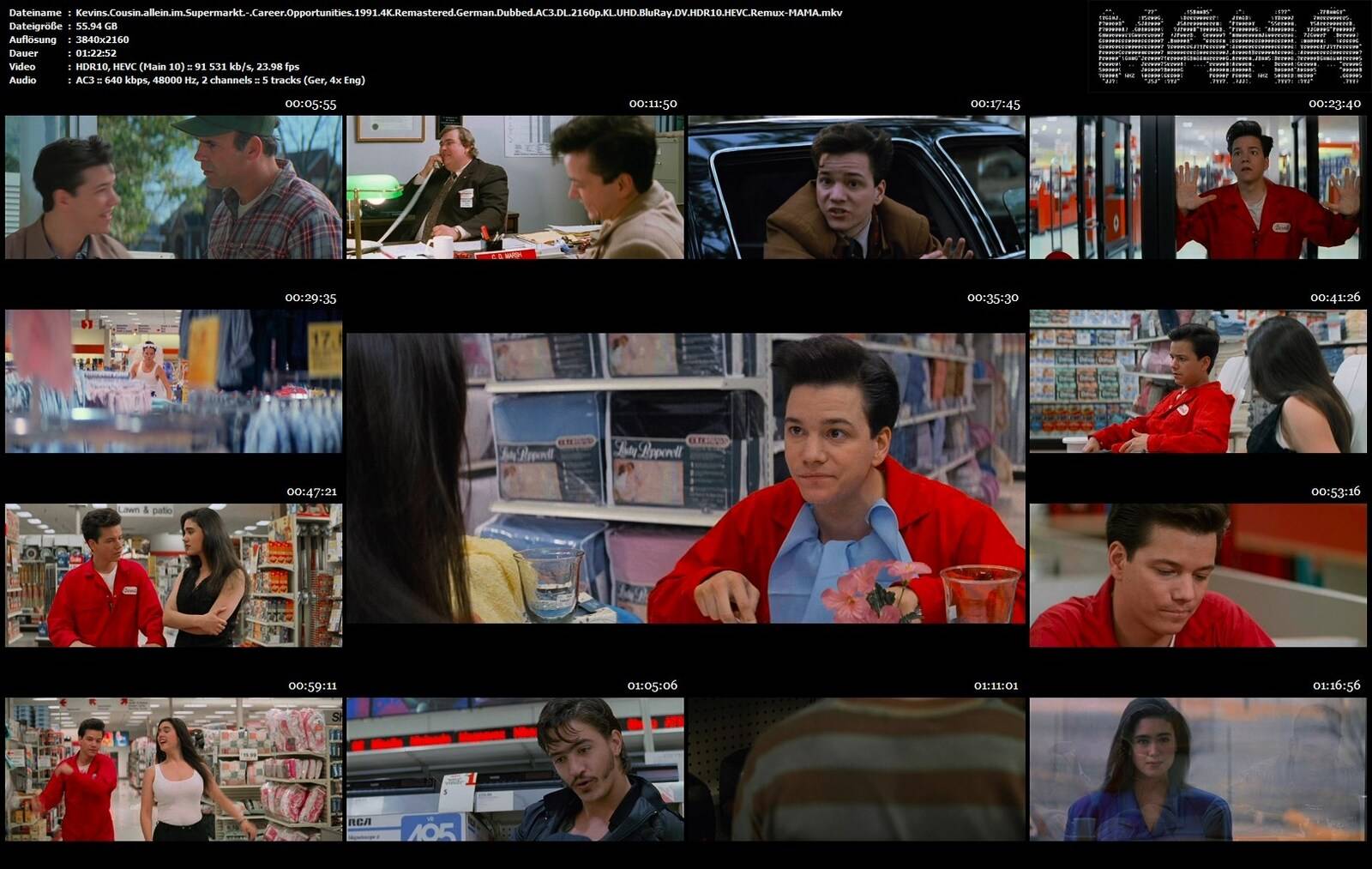The height and width of the screenshot is (869, 1372).
Task: Click the timestamp text 00:23:40
Action: [x=1334, y=104]
